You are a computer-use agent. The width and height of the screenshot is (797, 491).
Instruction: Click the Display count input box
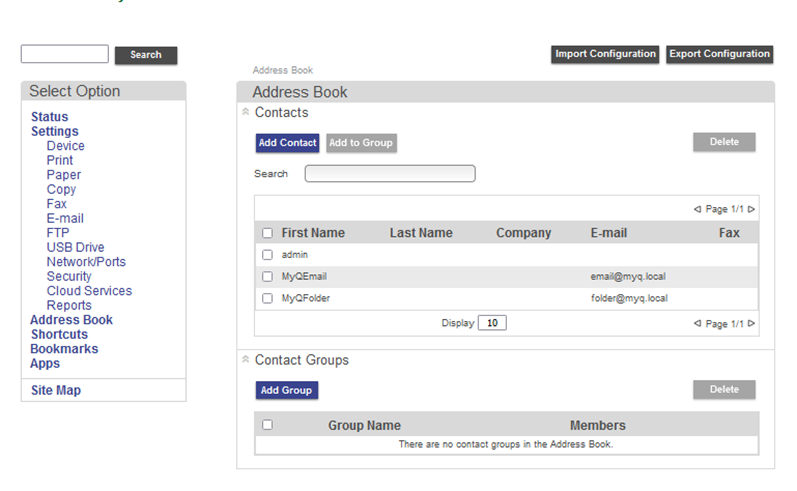pyautogui.click(x=492, y=323)
